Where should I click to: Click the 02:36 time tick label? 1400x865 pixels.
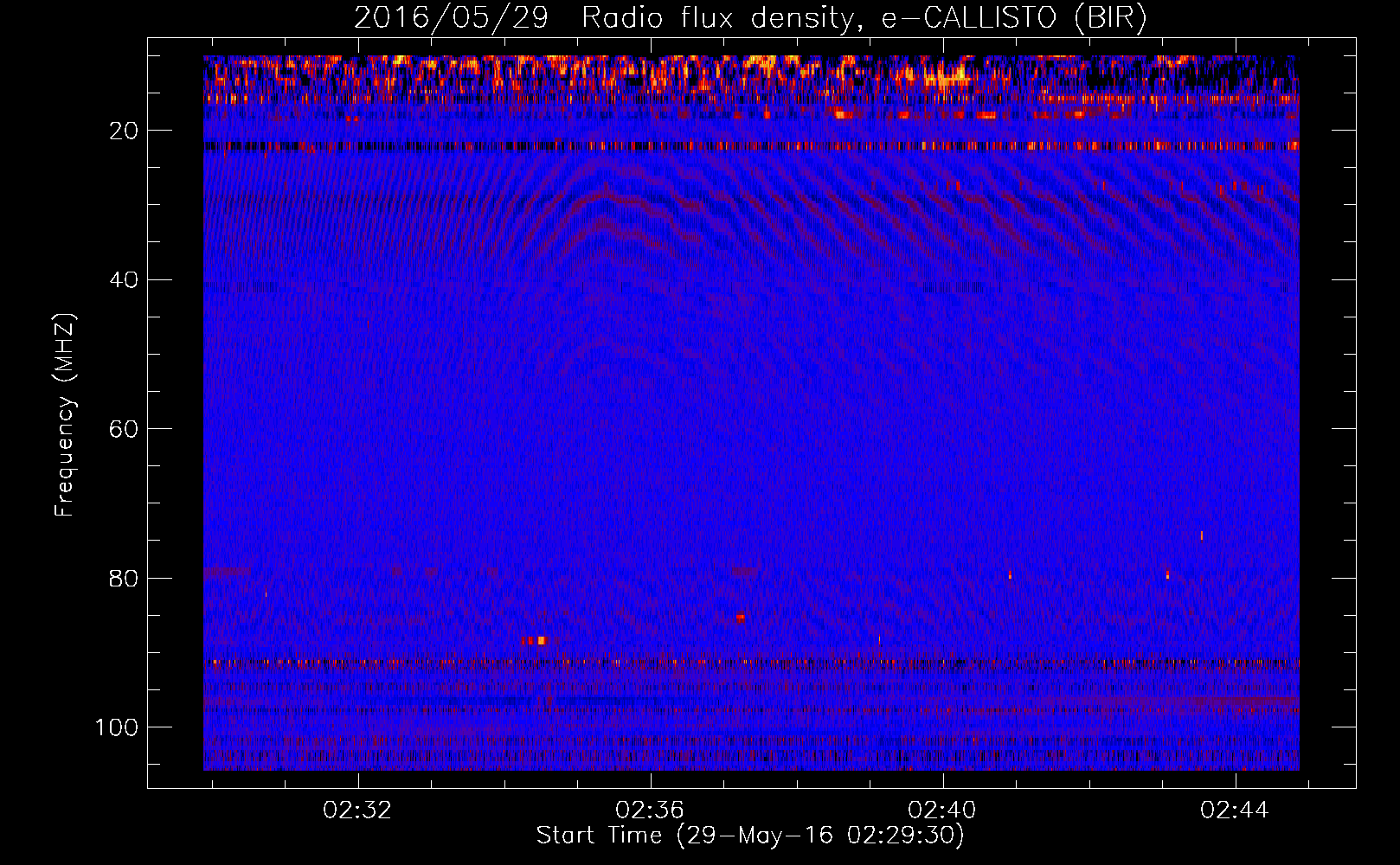click(650, 811)
